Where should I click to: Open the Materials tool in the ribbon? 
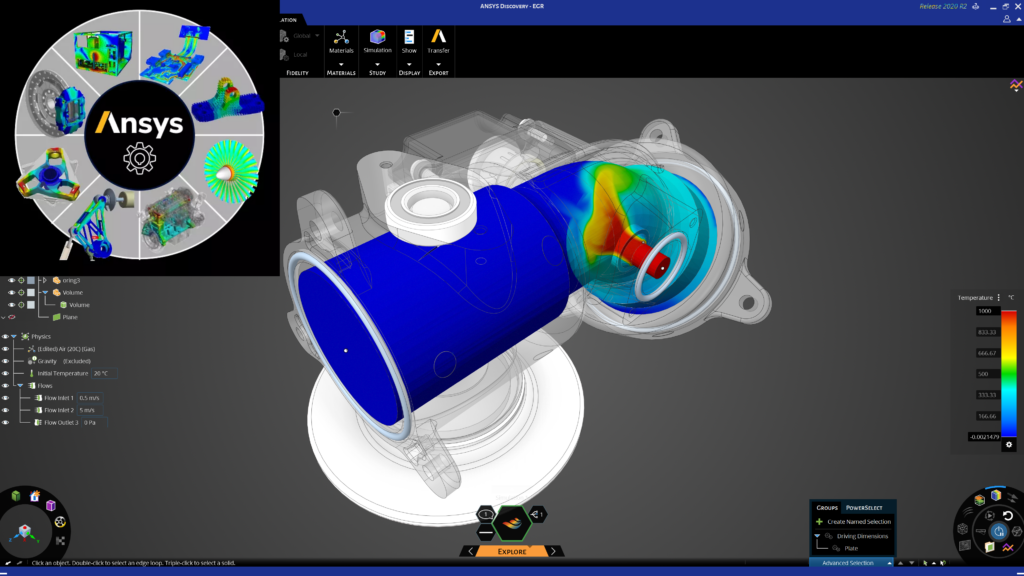click(341, 41)
